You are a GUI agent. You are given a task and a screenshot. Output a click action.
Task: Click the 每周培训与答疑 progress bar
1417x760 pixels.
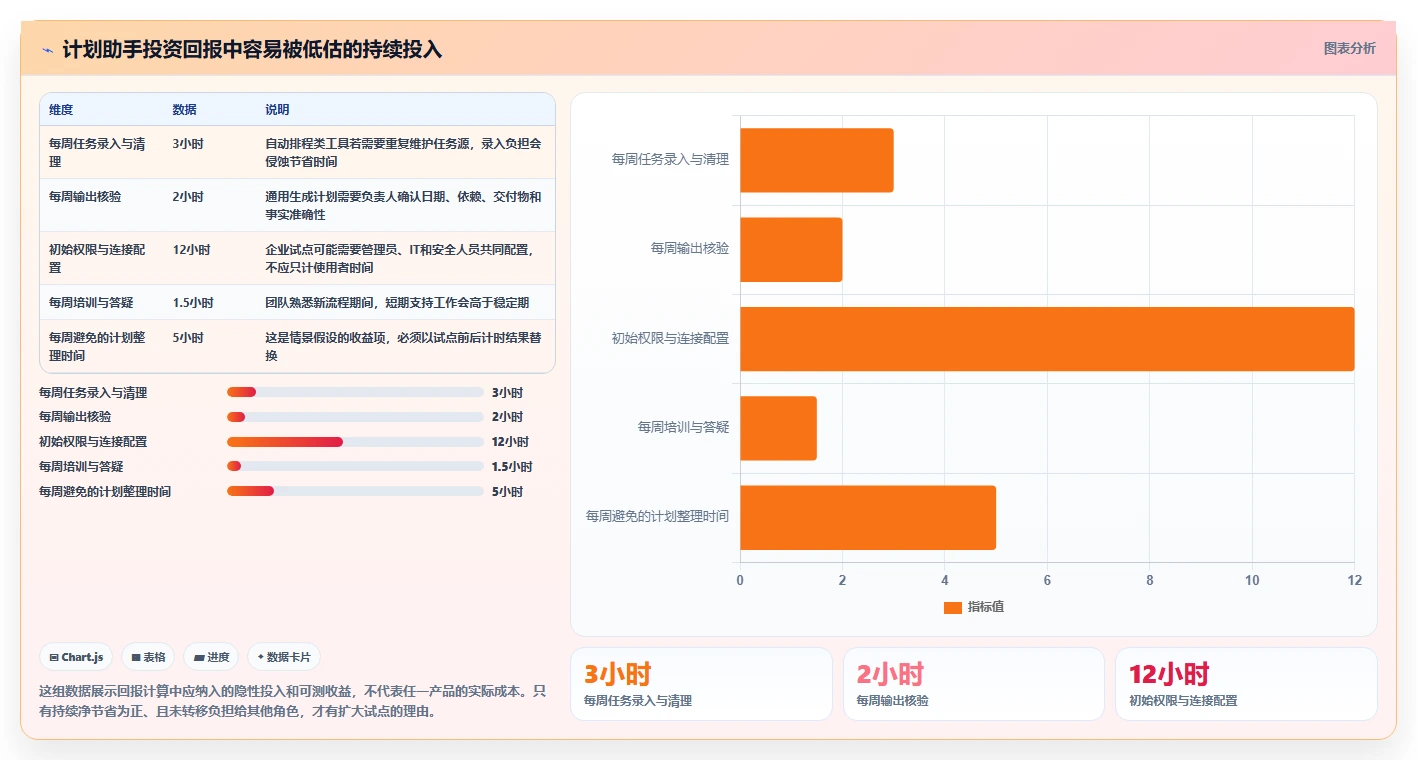coord(355,466)
